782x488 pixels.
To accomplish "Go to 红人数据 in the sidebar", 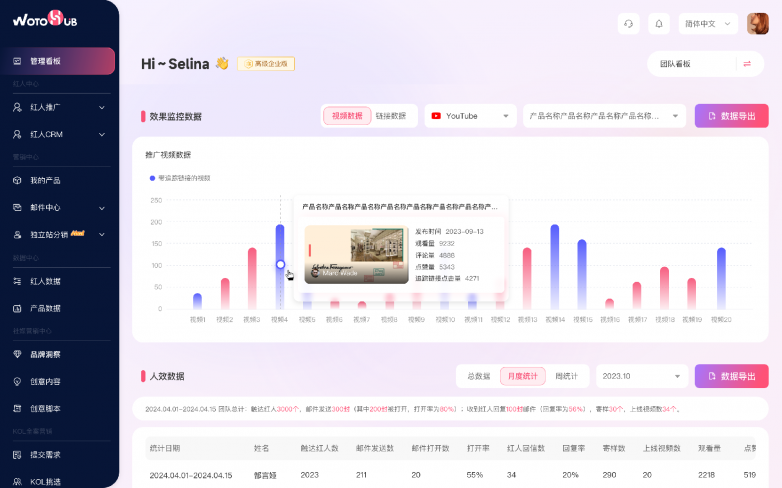I will [45, 281].
